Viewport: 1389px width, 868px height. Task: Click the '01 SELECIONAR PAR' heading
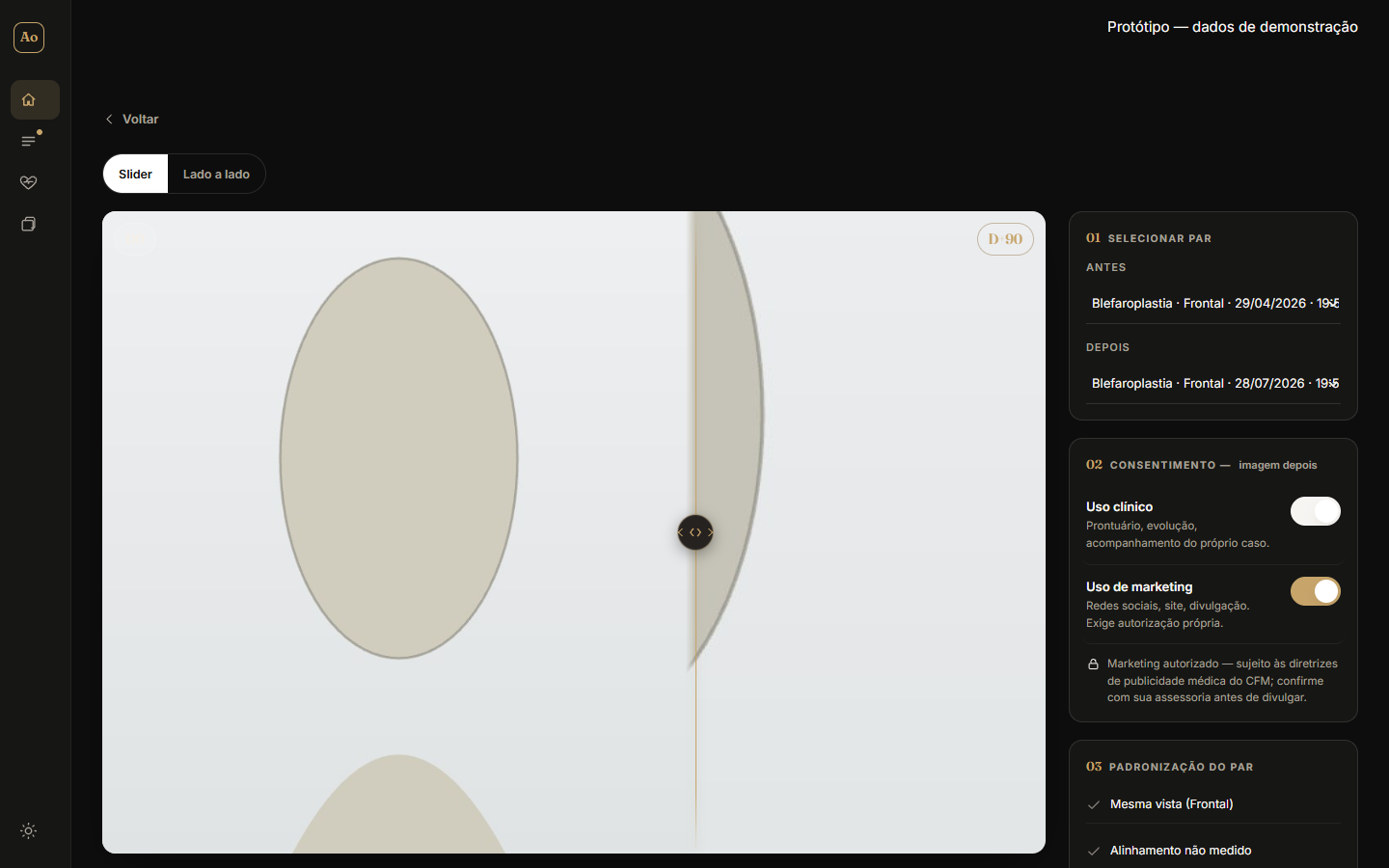tap(1149, 238)
